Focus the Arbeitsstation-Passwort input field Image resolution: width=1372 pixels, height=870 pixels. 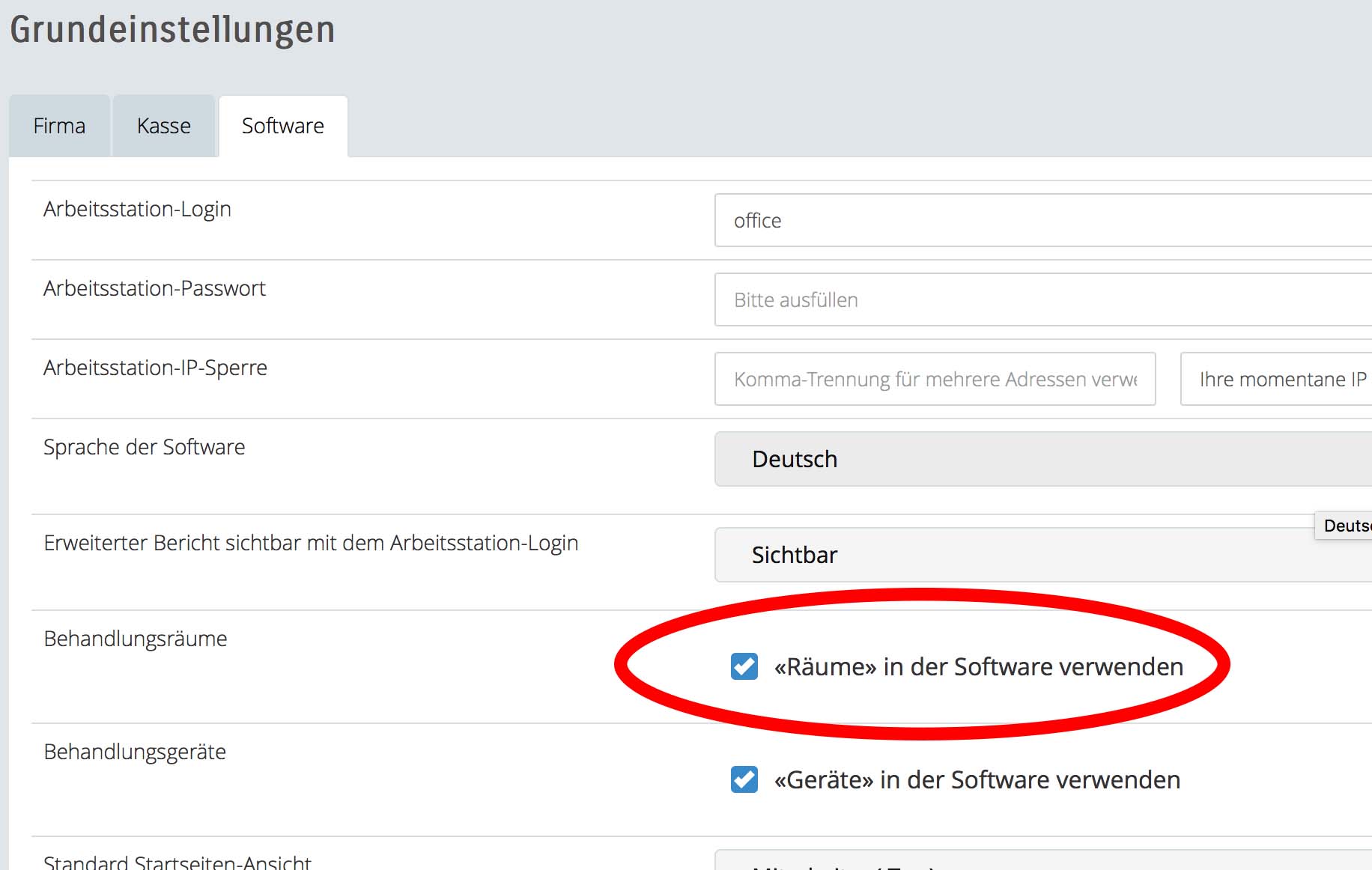(1043, 299)
